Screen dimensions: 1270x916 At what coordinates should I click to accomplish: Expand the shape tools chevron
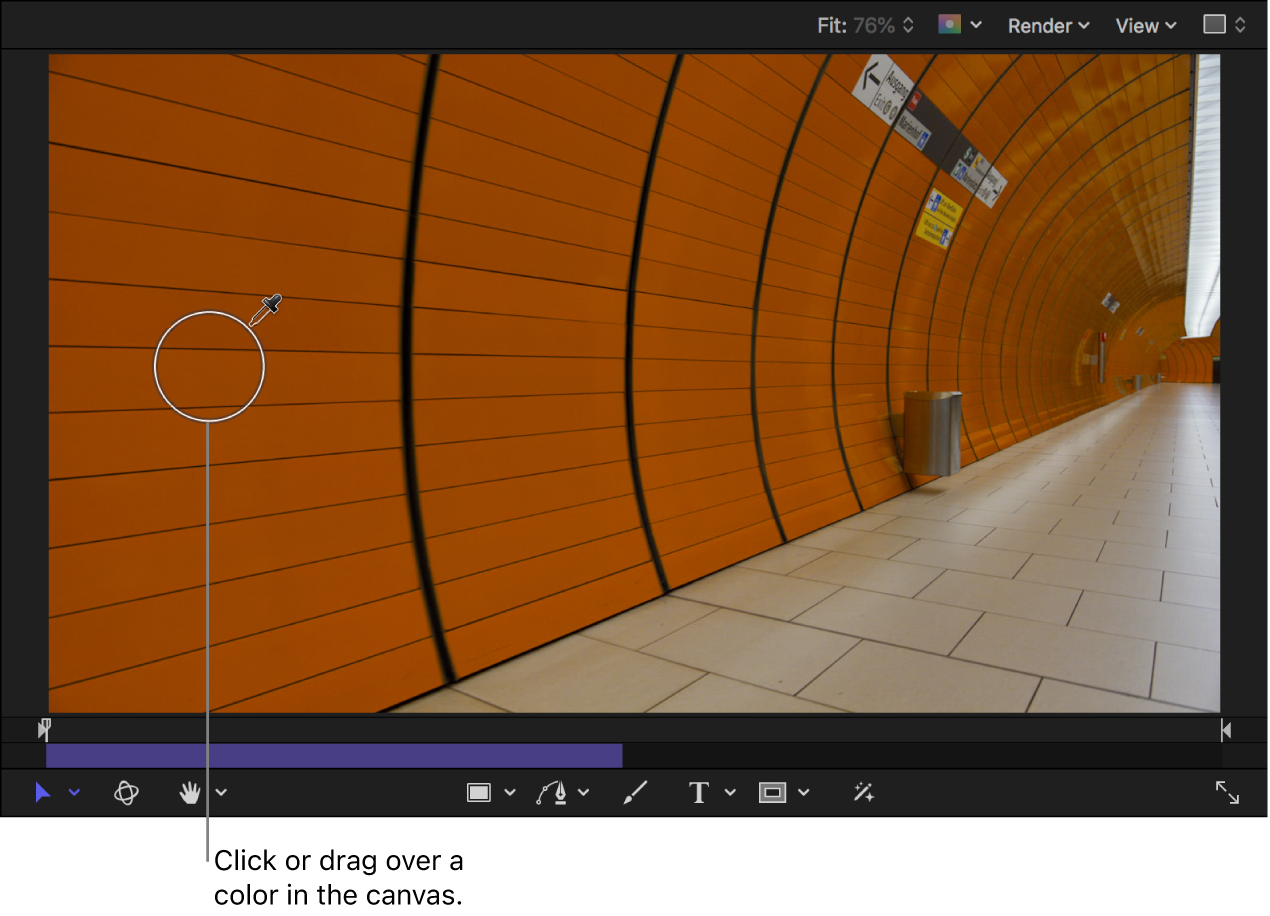click(x=512, y=792)
